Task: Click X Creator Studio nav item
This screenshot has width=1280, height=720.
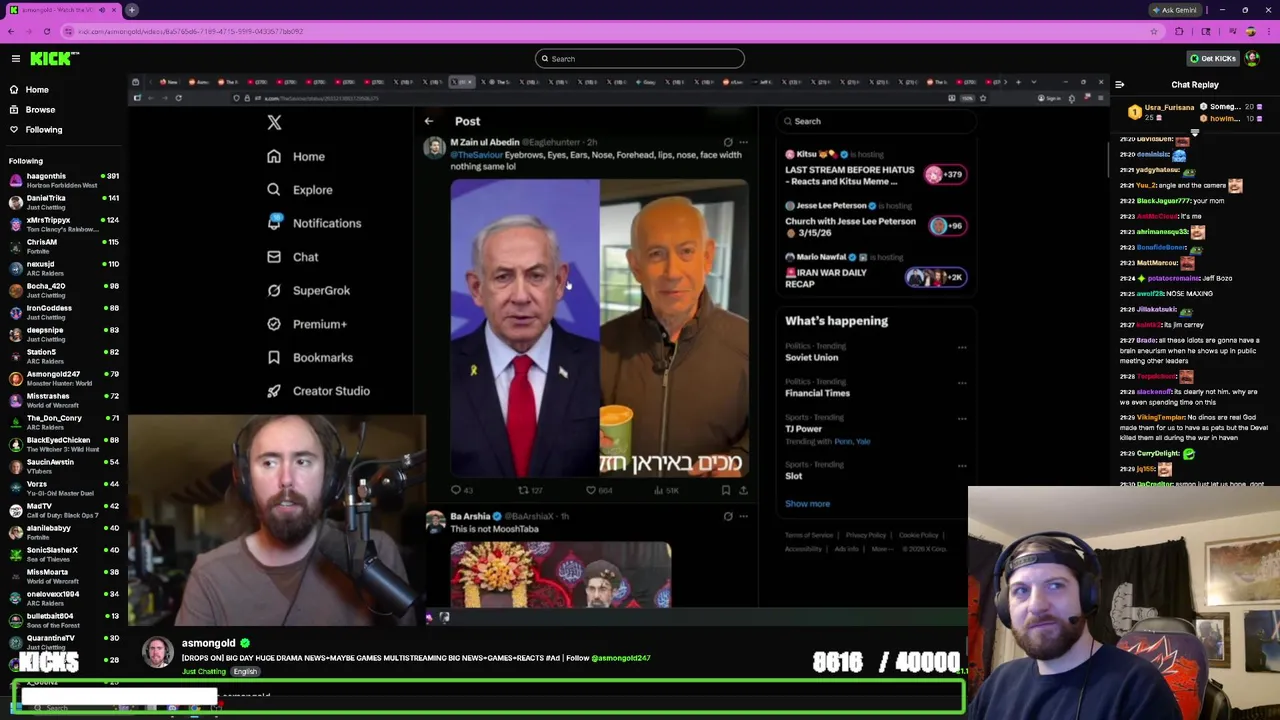Action: [318, 391]
